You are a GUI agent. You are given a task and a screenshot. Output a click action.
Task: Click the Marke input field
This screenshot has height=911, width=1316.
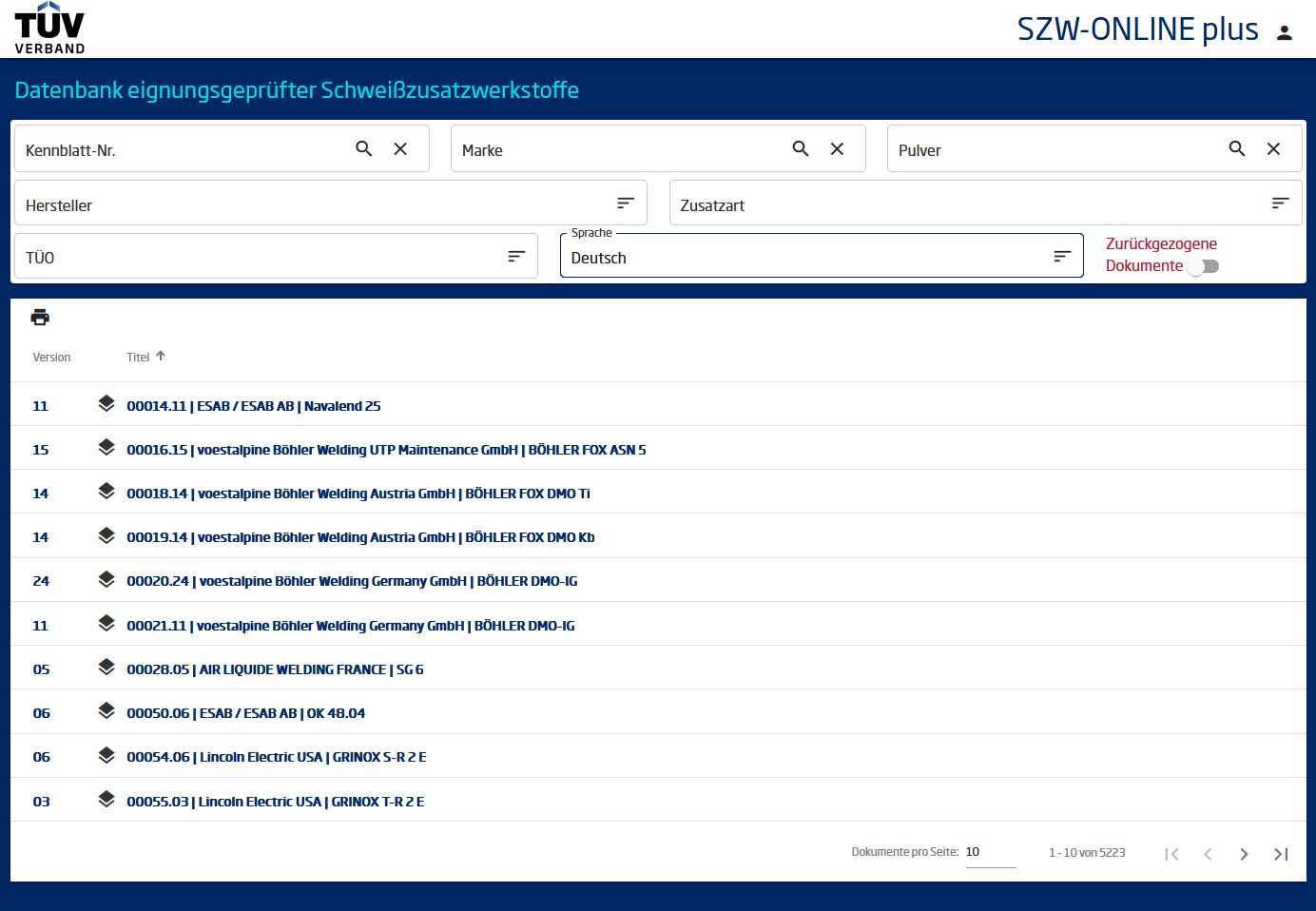[x=618, y=150]
